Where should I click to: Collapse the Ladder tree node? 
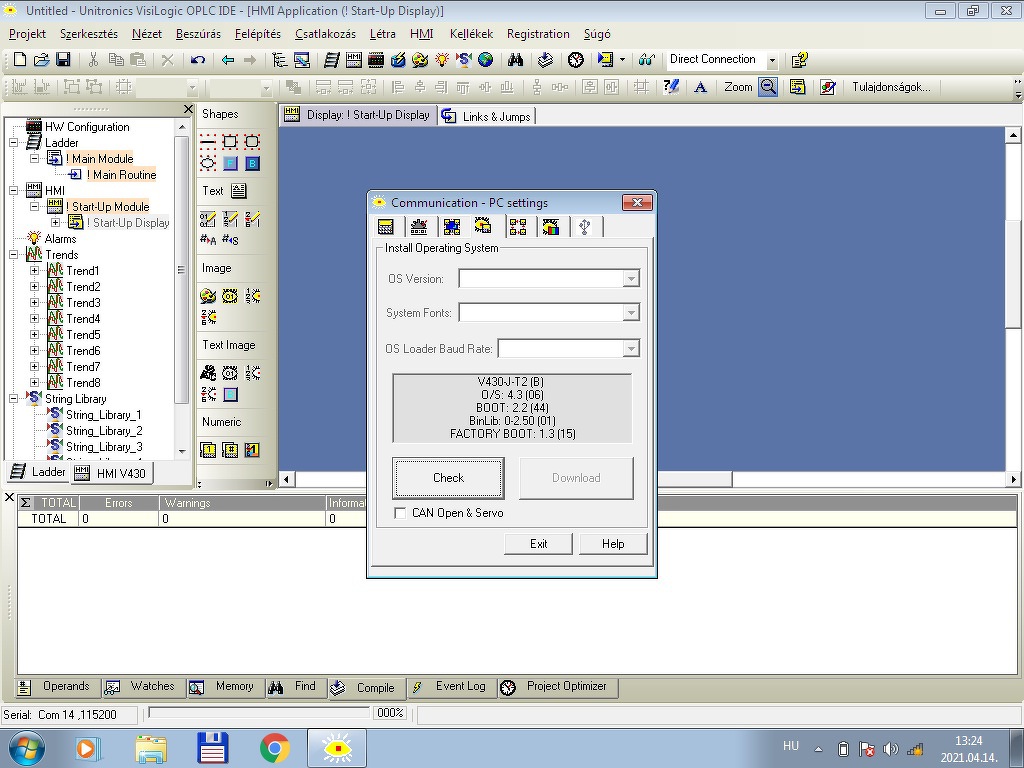[14, 142]
